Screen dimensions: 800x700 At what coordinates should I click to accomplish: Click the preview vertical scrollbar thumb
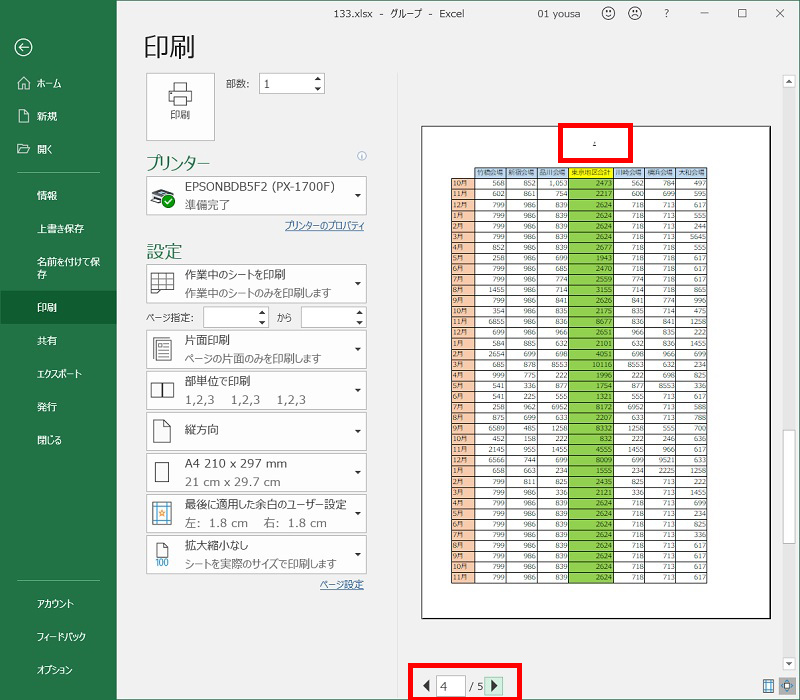coord(789,487)
